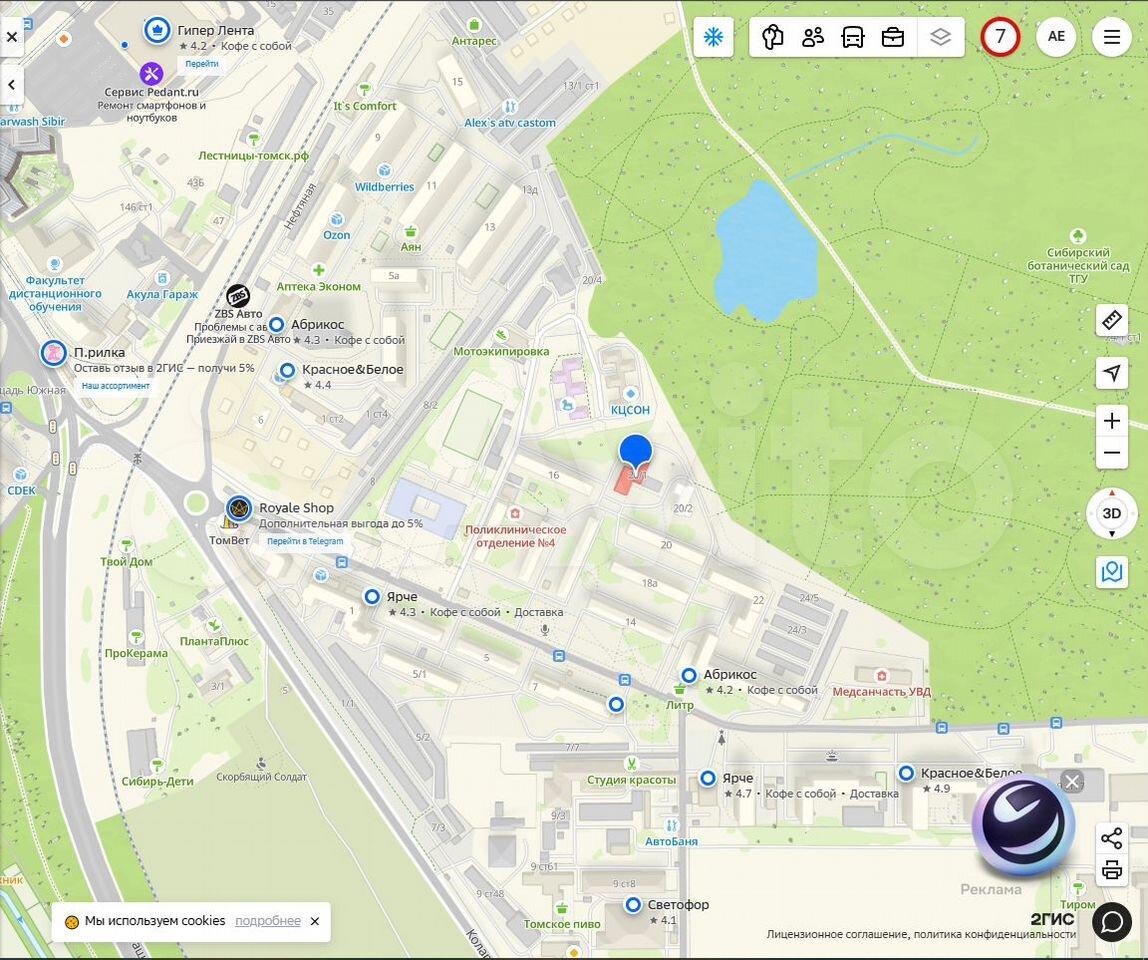Click the print map icon
Screen dimensions: 1148x960
click(1111, 871)
